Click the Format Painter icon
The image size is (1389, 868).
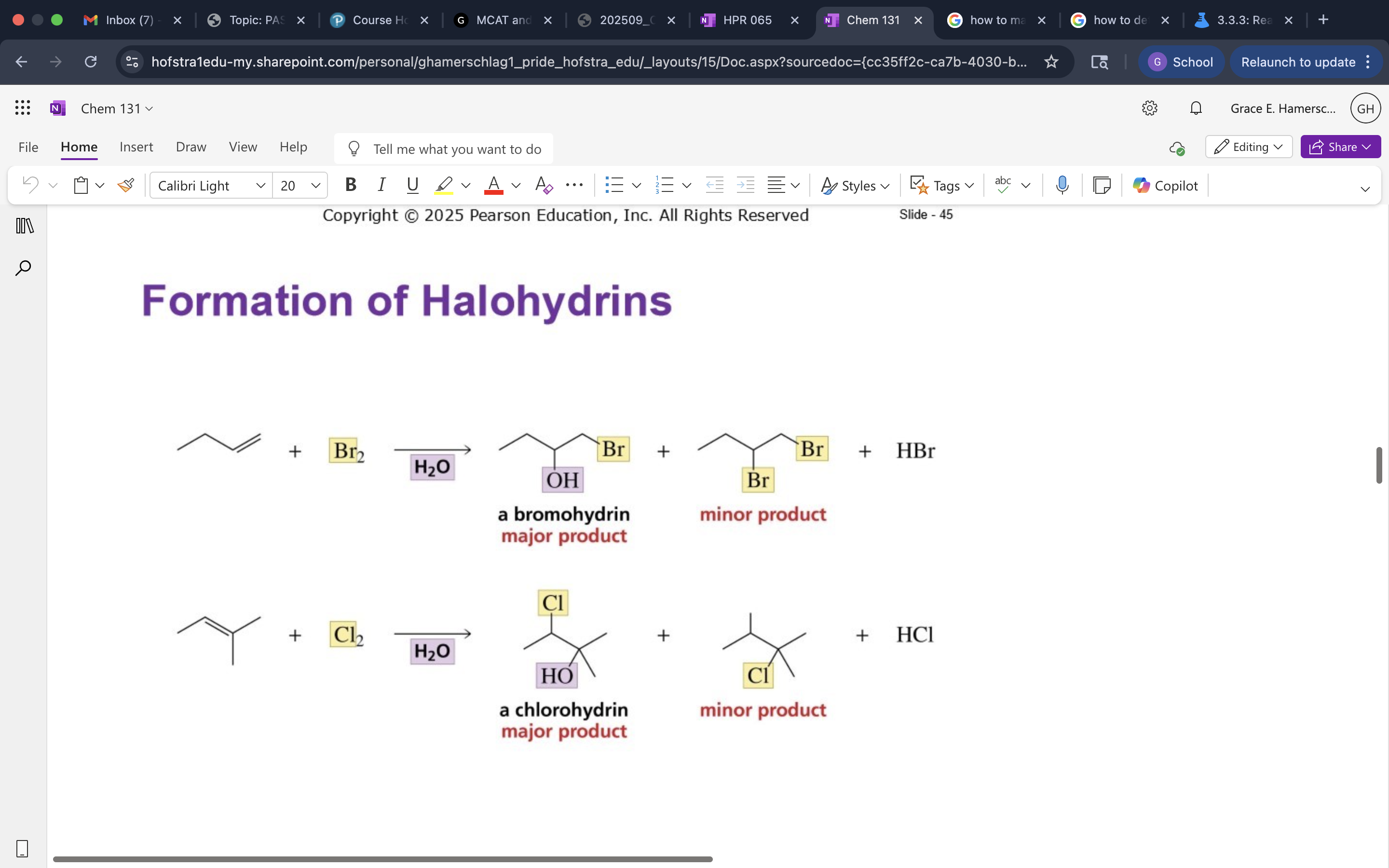pyautogui.click(x=126, y=186)
